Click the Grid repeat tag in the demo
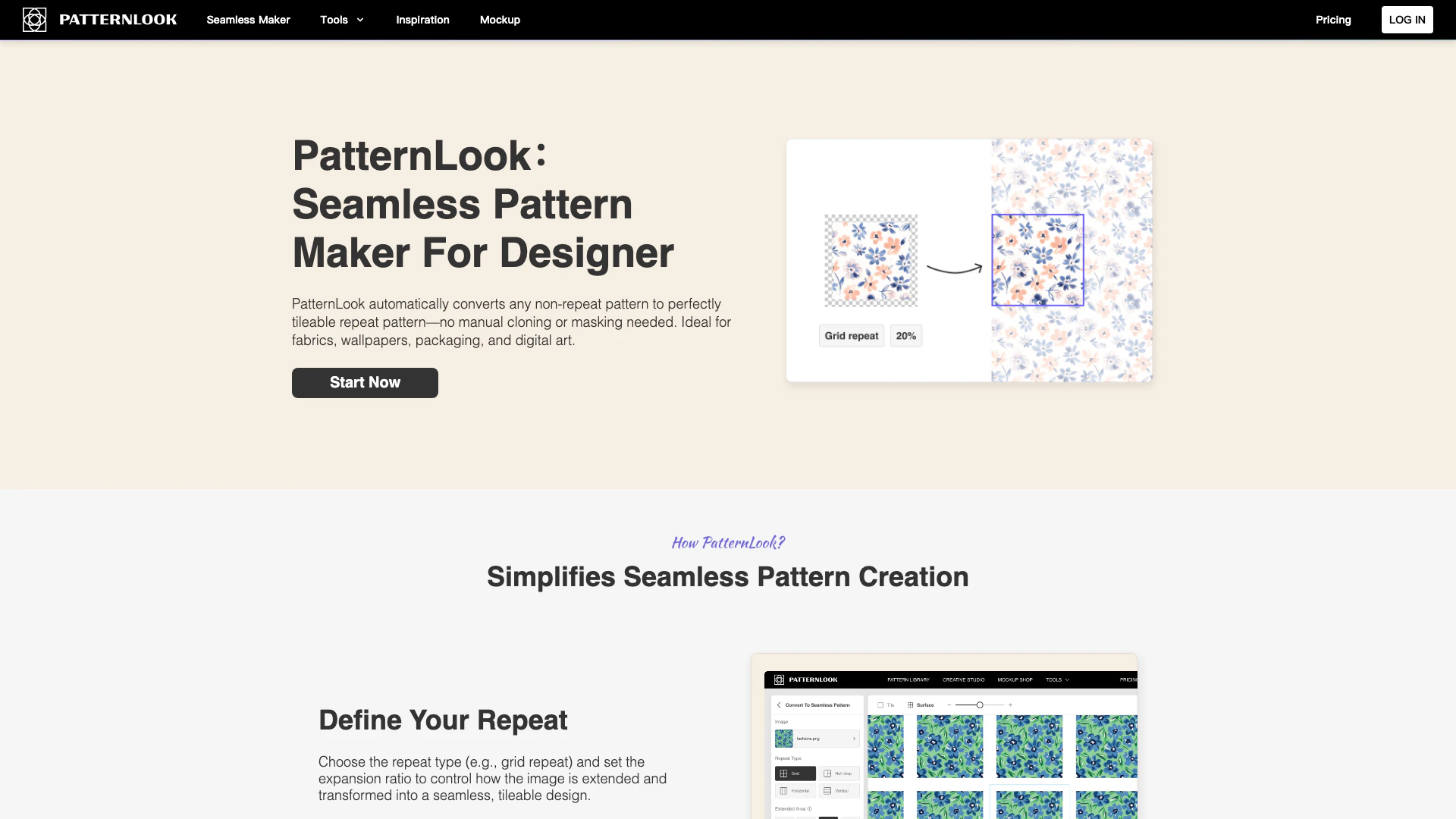The height and width of the screenshot is (819, 1456). coord(851,336)
